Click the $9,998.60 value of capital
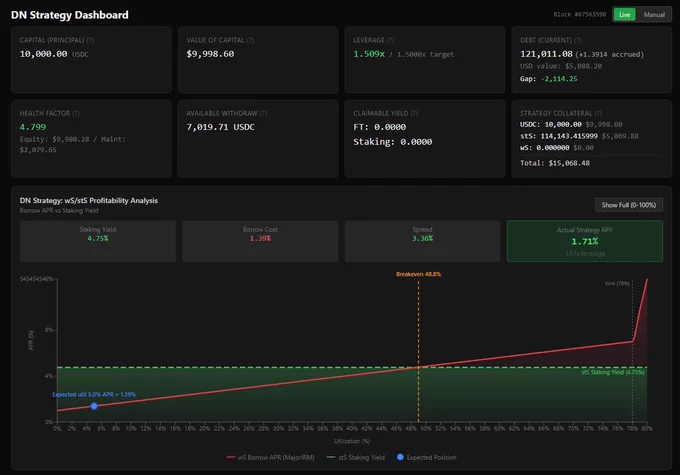Viewport: 680px width, 475px height. (210, 54)
